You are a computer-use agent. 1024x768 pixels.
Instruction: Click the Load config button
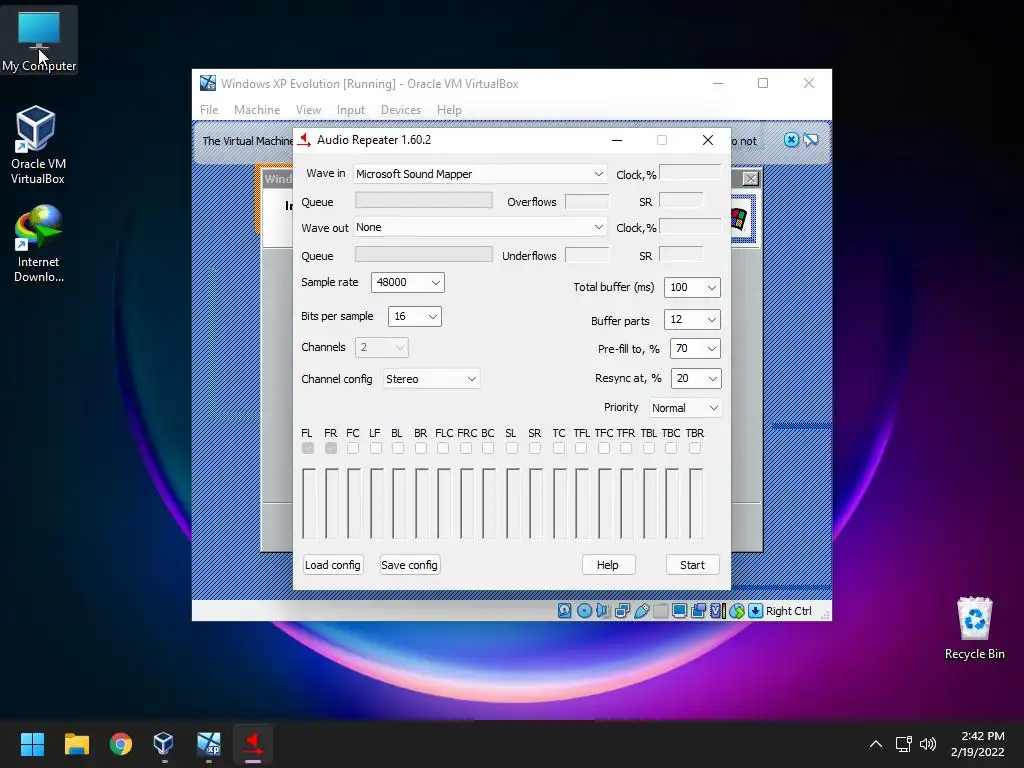coord(332,565)
